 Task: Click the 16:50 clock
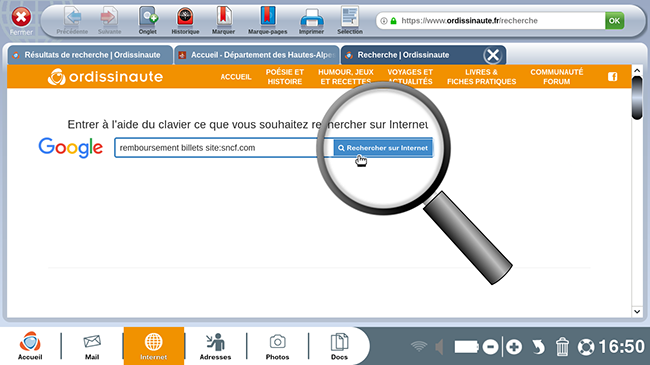(x=621, y=346)
